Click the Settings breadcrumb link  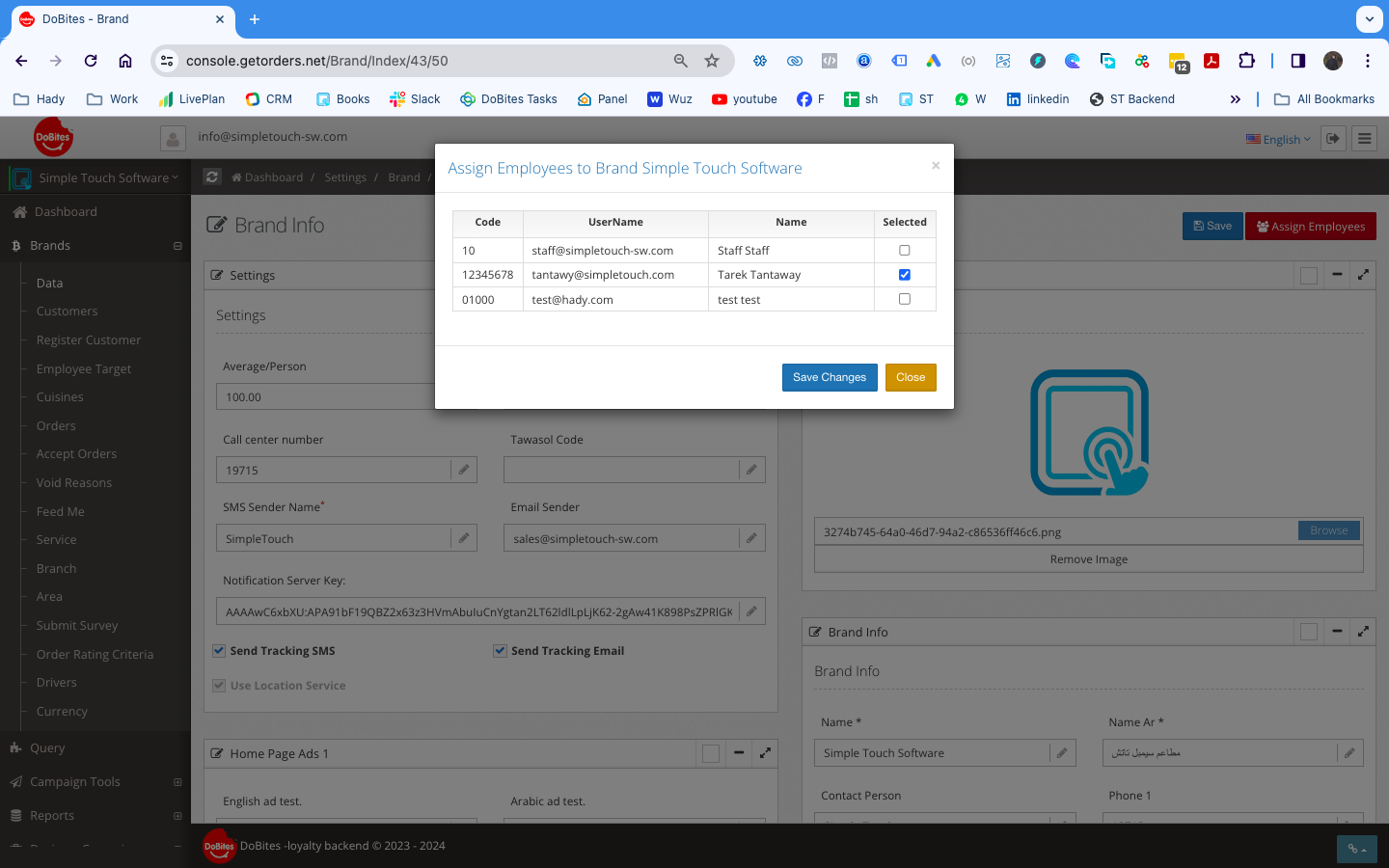pos(345,177)
